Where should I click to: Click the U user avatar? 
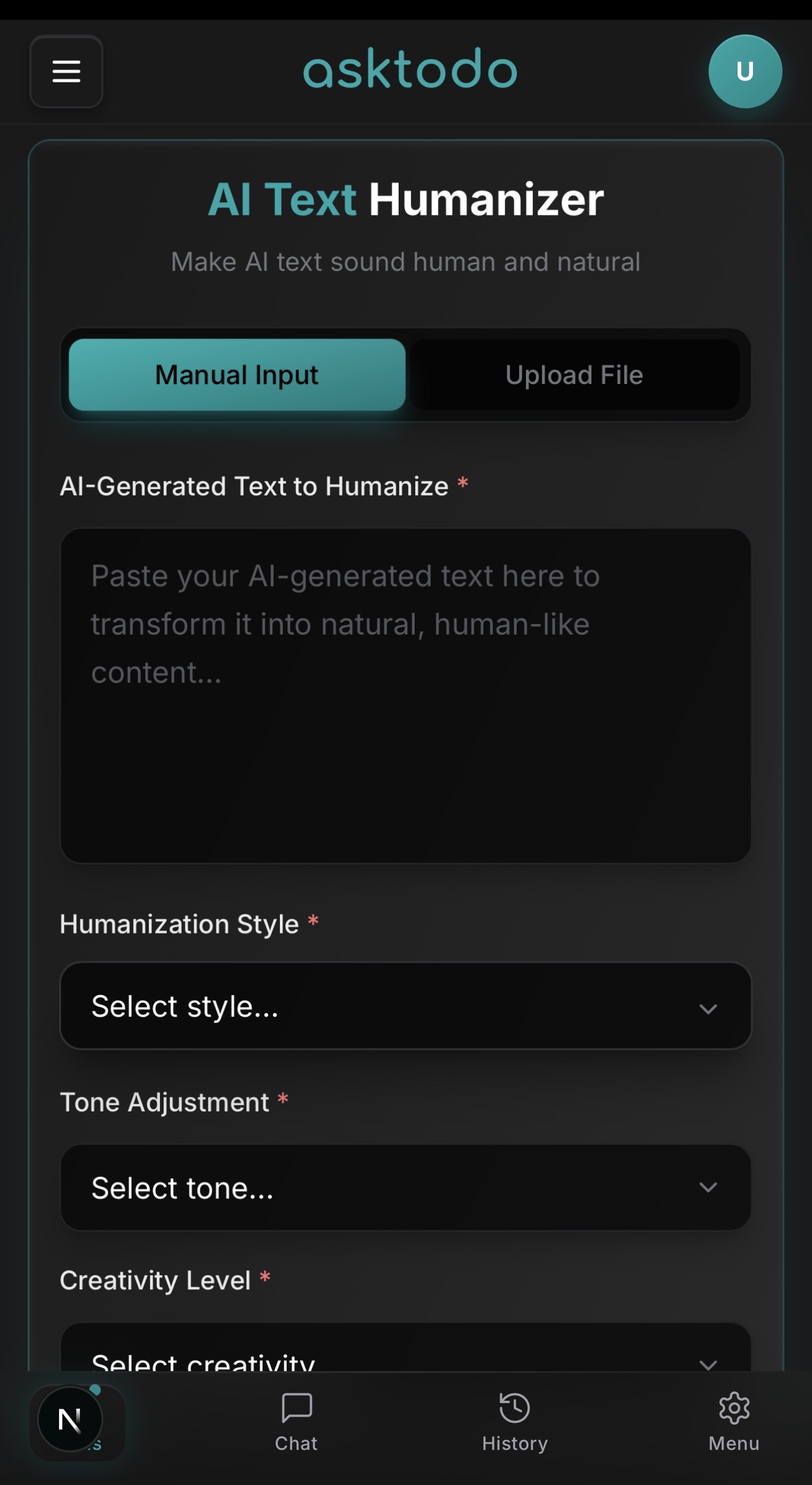tap(745, 71)
